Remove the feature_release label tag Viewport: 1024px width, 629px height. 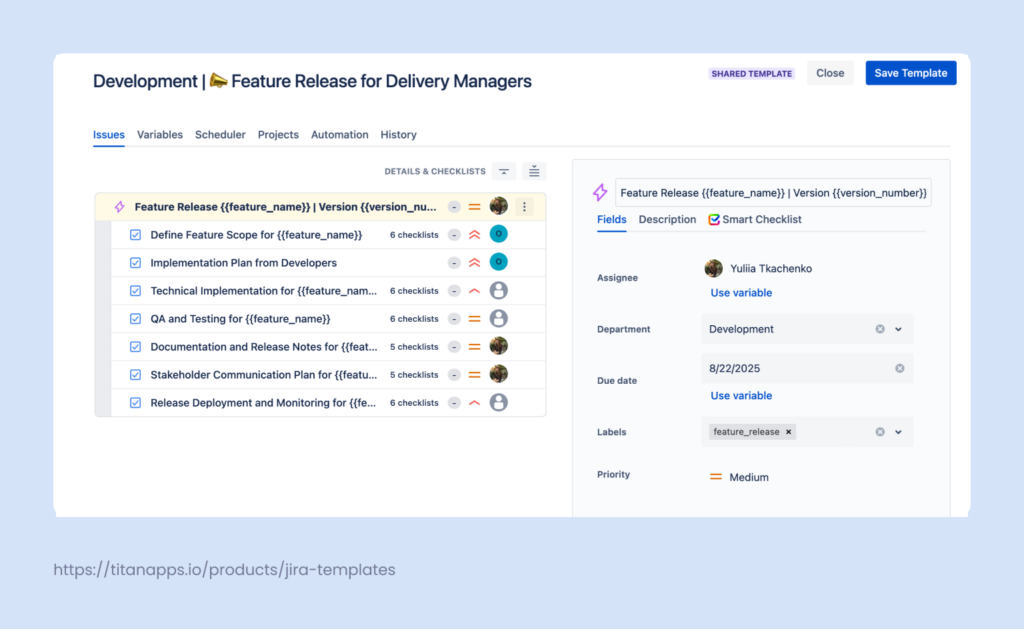pos(789,432)
